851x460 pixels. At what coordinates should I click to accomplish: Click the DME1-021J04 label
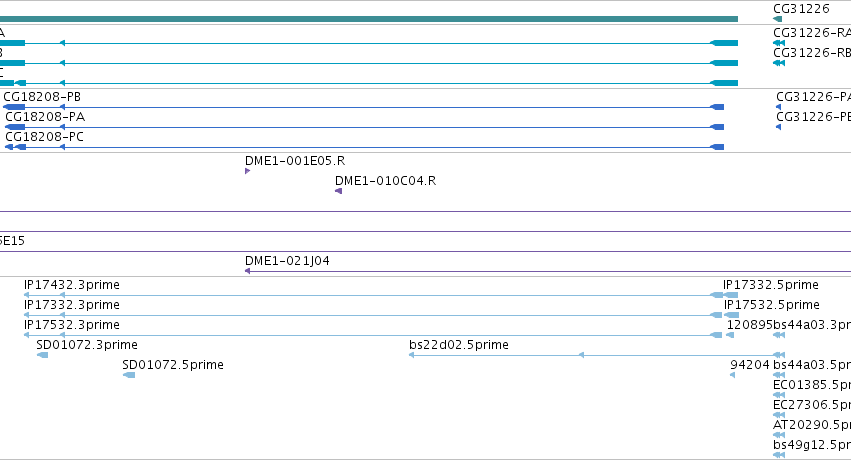tap(287, 260)
